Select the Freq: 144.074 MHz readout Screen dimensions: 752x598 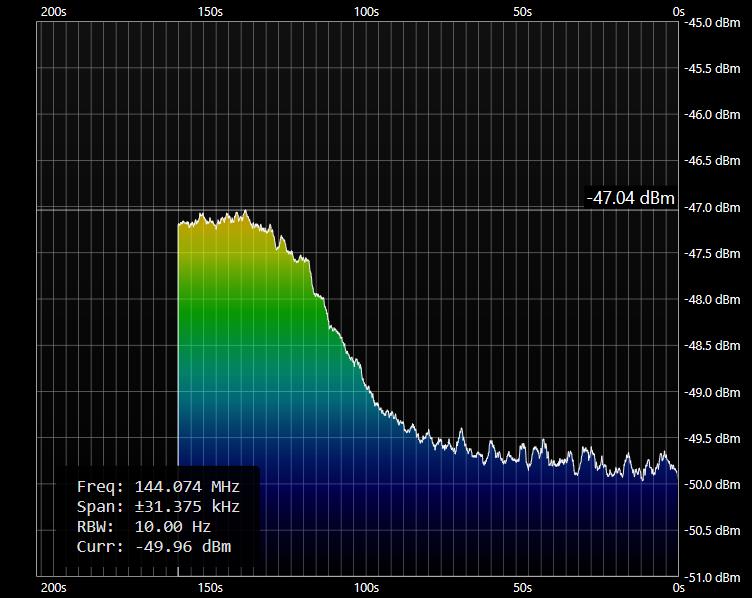158,487
